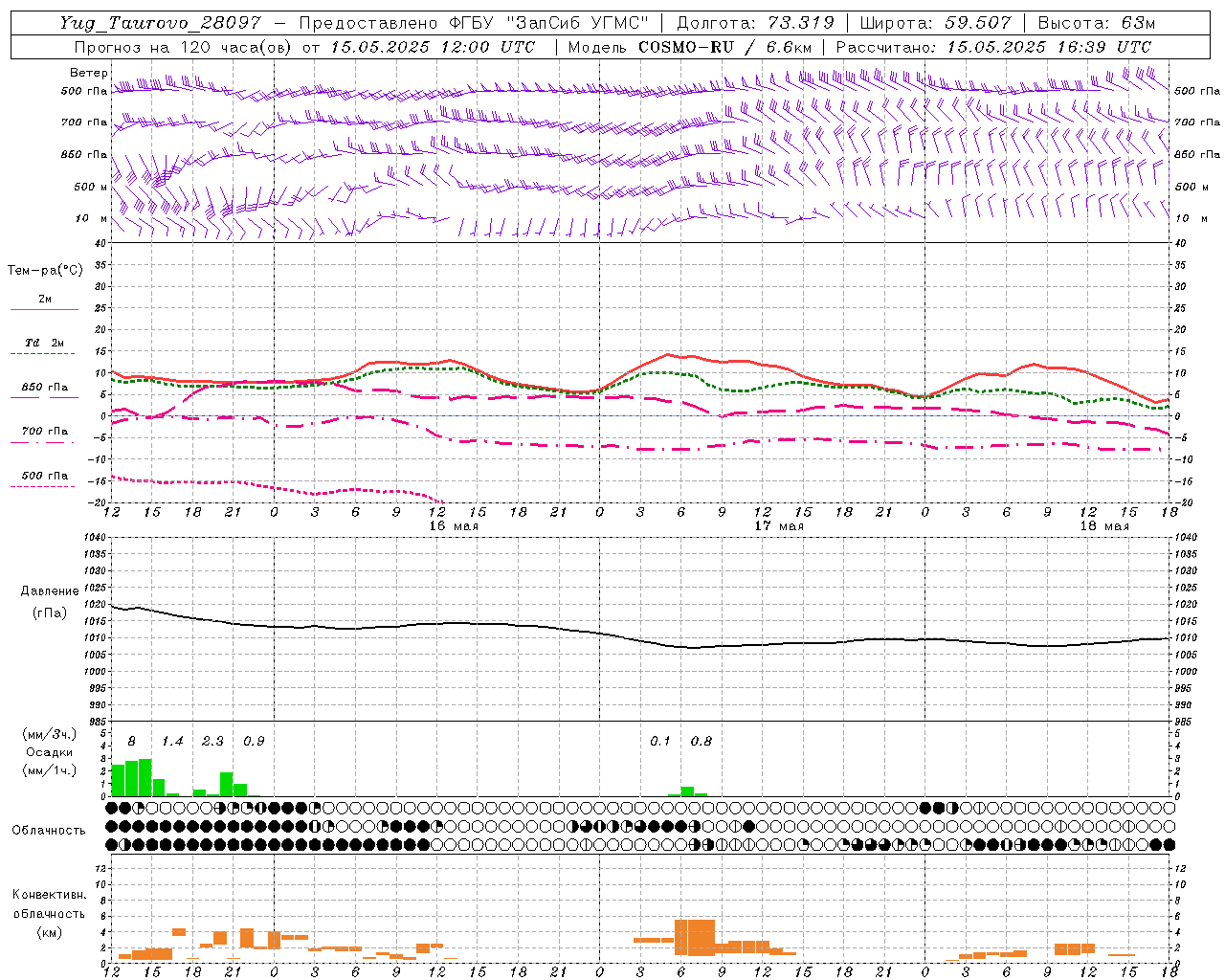Select the provider text "ЗапСиб УГМС"

pyautogui.click(x=576, y=23)
